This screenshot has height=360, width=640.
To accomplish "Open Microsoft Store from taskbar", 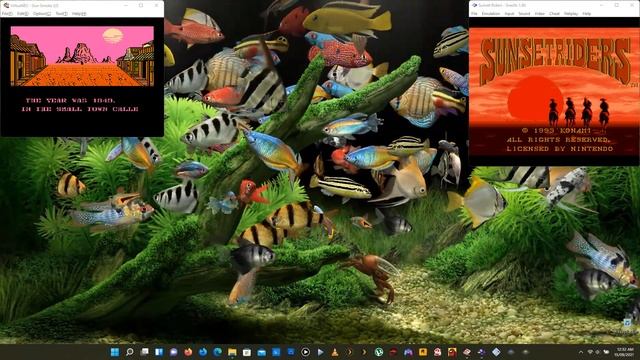I will tap(247, 352).
